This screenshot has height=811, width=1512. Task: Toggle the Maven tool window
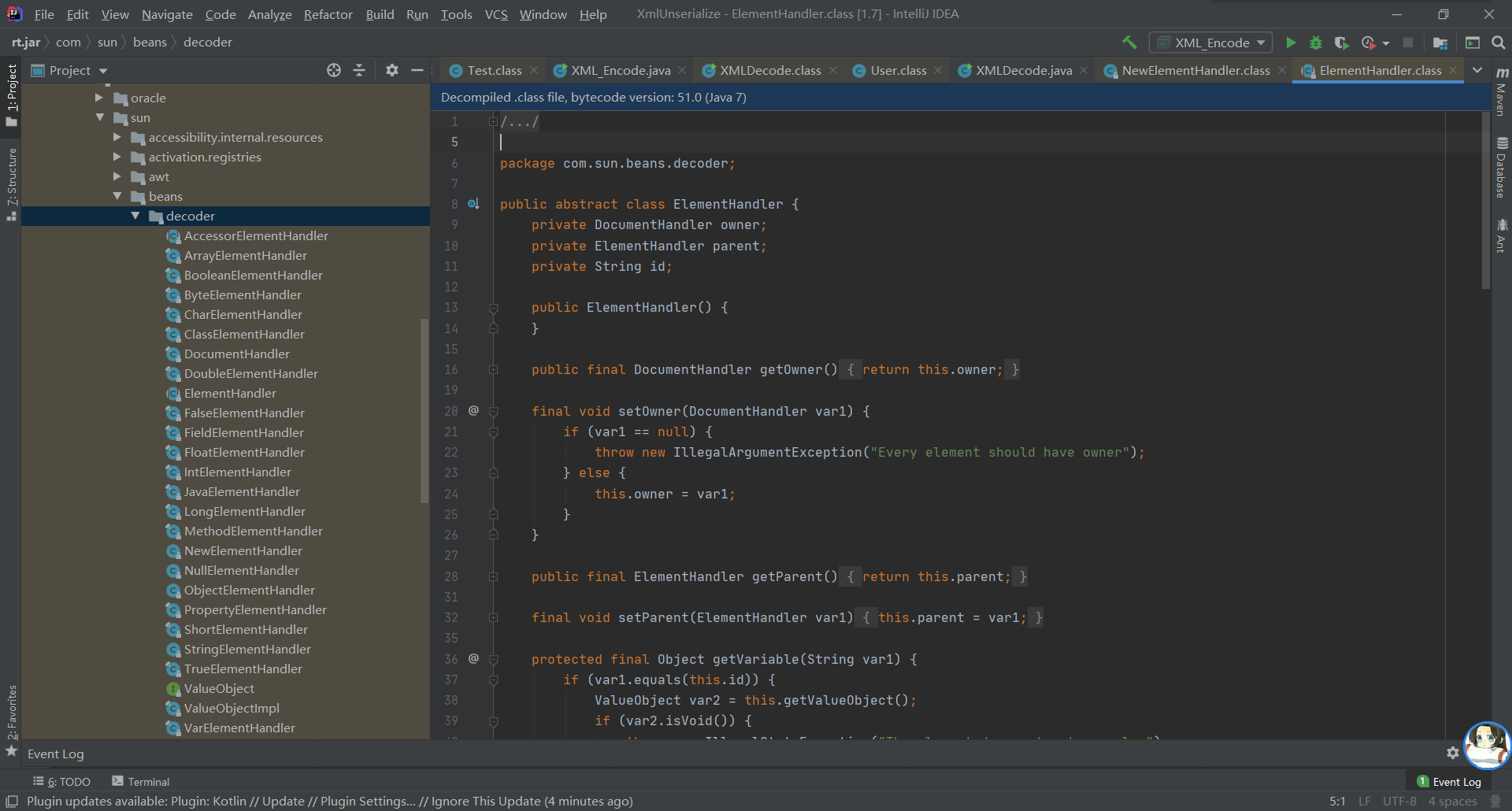tap(1501, 93)
